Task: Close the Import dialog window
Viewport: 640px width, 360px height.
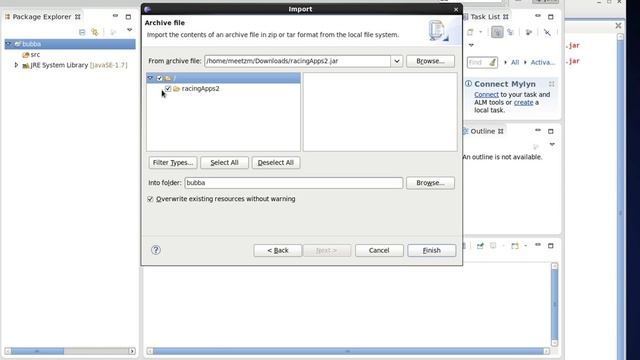Action: [456, 9]
